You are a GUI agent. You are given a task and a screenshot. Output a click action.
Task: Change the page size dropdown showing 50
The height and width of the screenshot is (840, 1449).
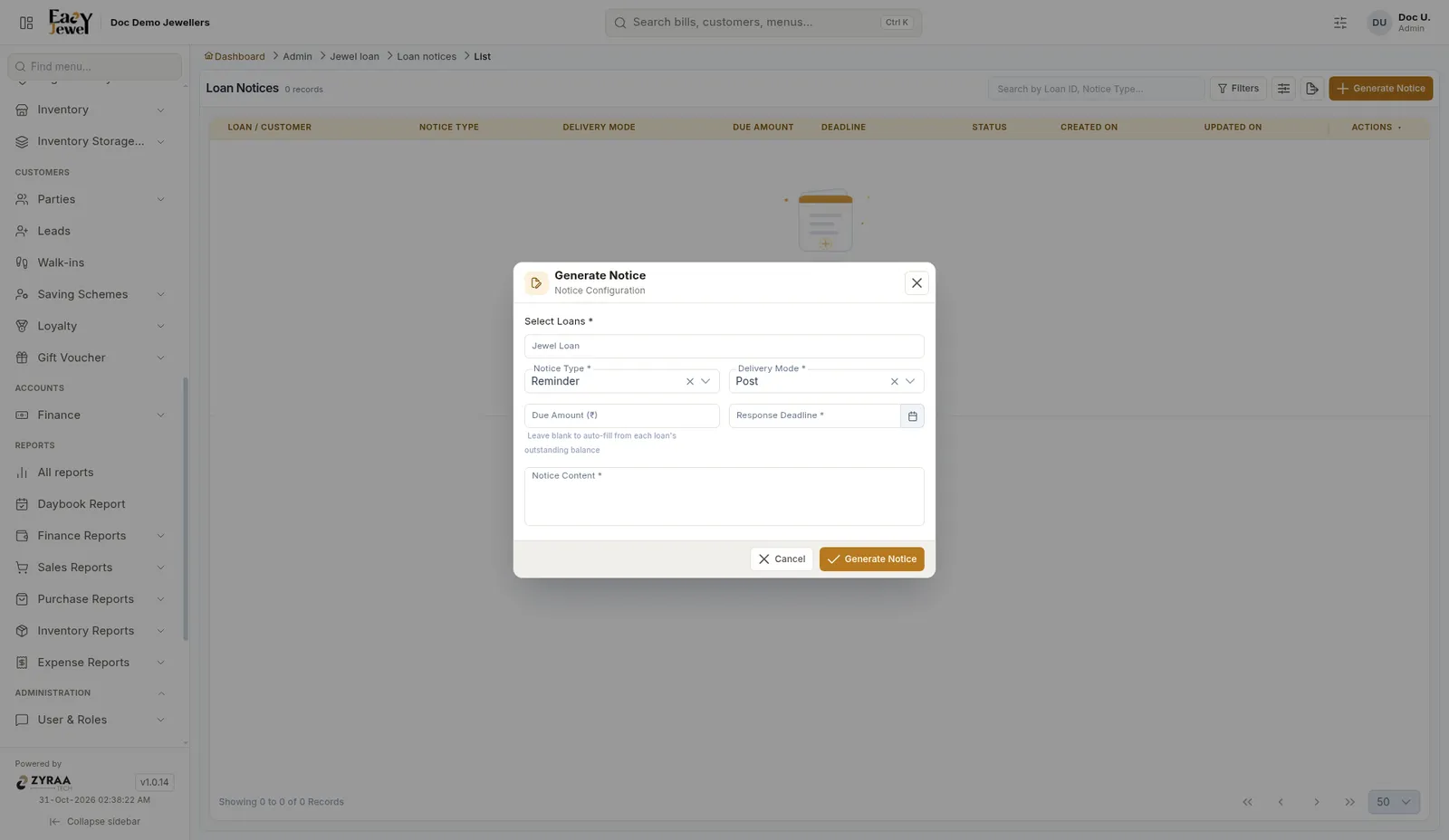pos(1394,802)
